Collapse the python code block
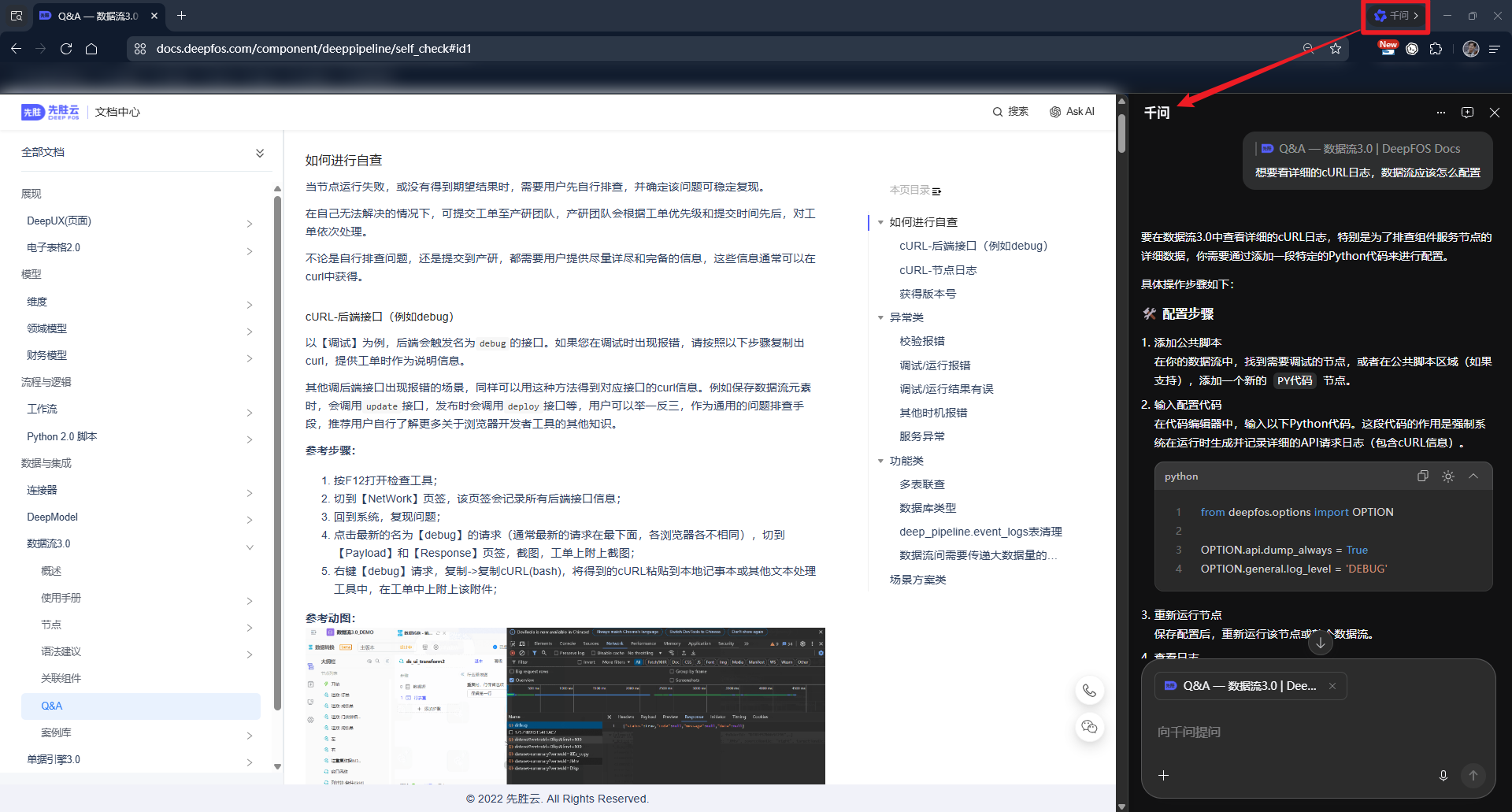 tap(1473, 476)
